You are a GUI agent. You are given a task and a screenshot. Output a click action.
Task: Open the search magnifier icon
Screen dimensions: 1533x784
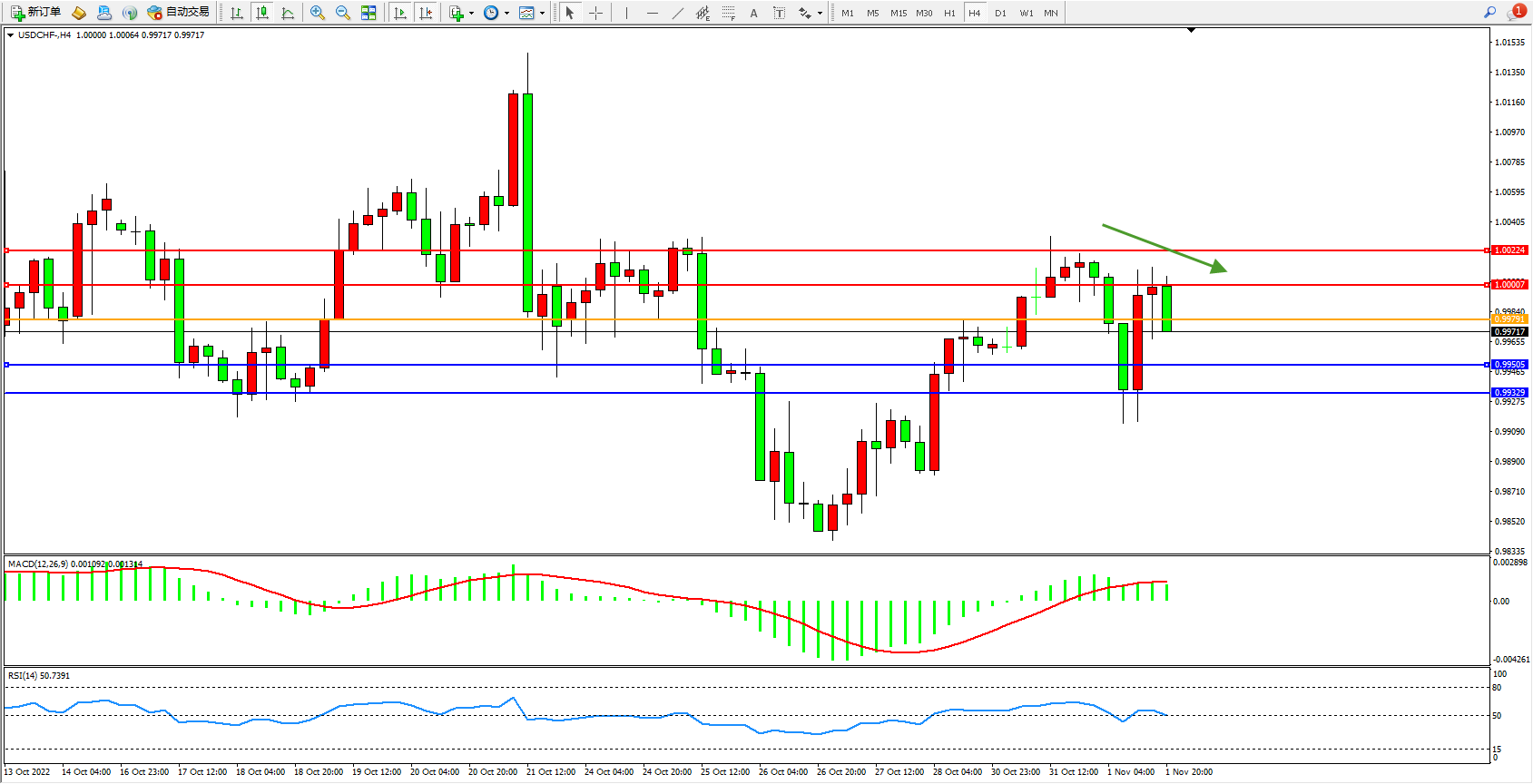click(x=1489, y=13)
